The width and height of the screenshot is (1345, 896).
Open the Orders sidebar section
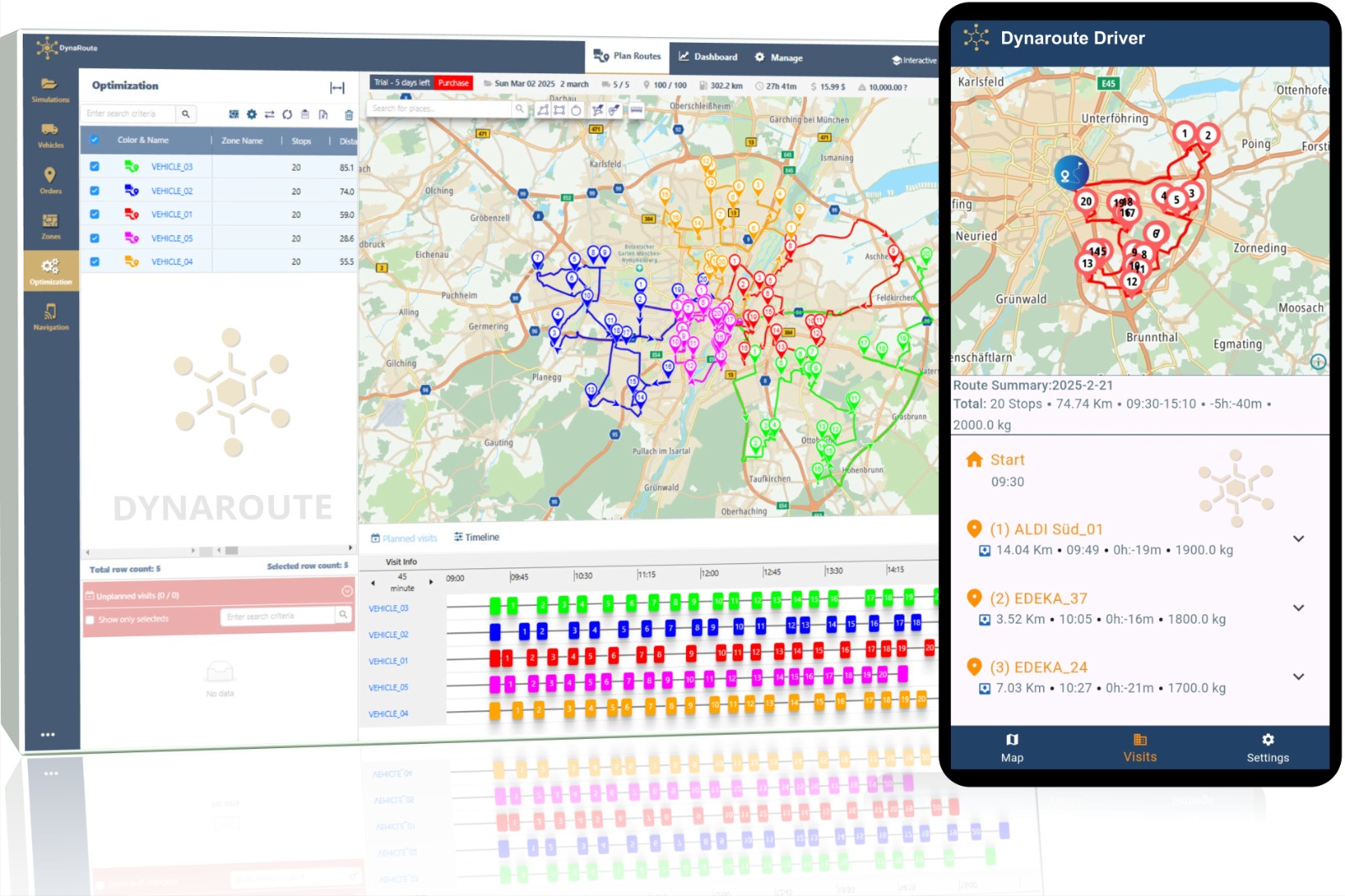50,181
